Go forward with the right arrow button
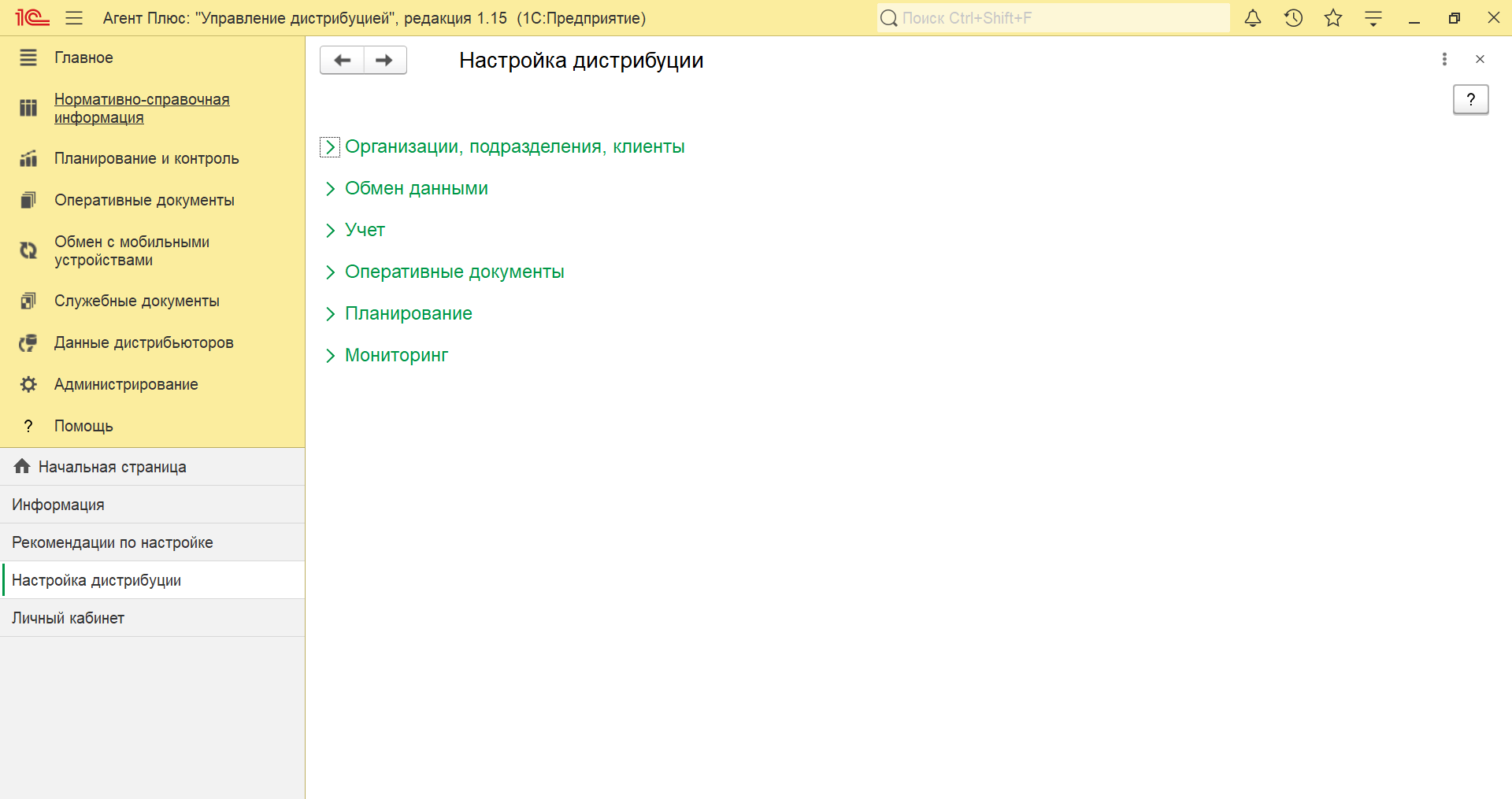1512x799 pixels. [385, 60]
